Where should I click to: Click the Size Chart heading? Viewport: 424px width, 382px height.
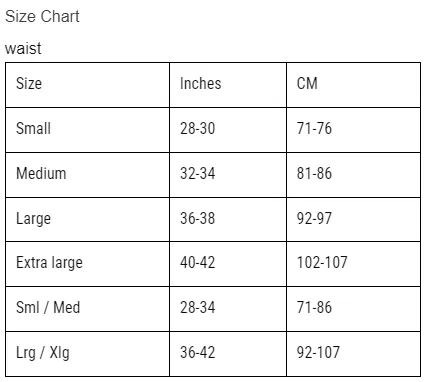(42, 16)
